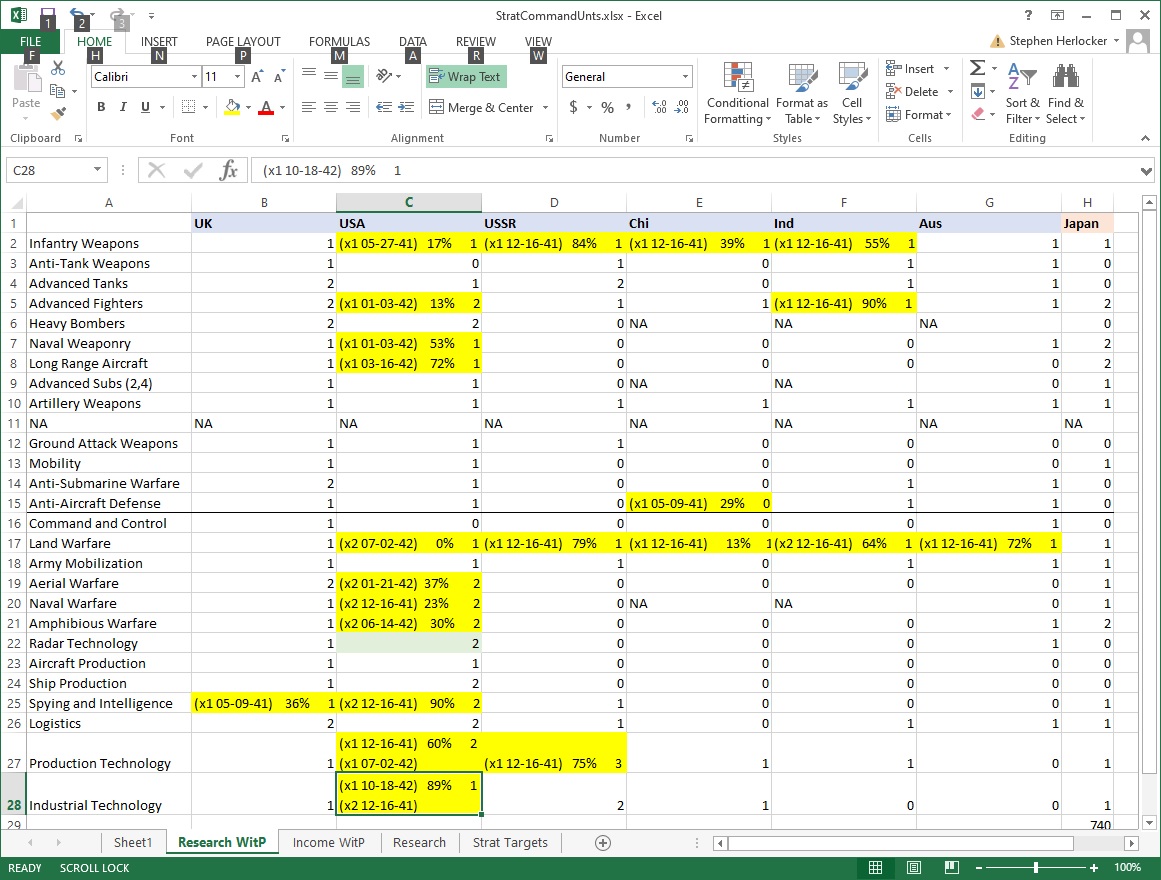Image resolution: width=1161 pixels, height=880 pixels.
Task: Switch to INSERT ribbon tab
Action: (159, 41)
